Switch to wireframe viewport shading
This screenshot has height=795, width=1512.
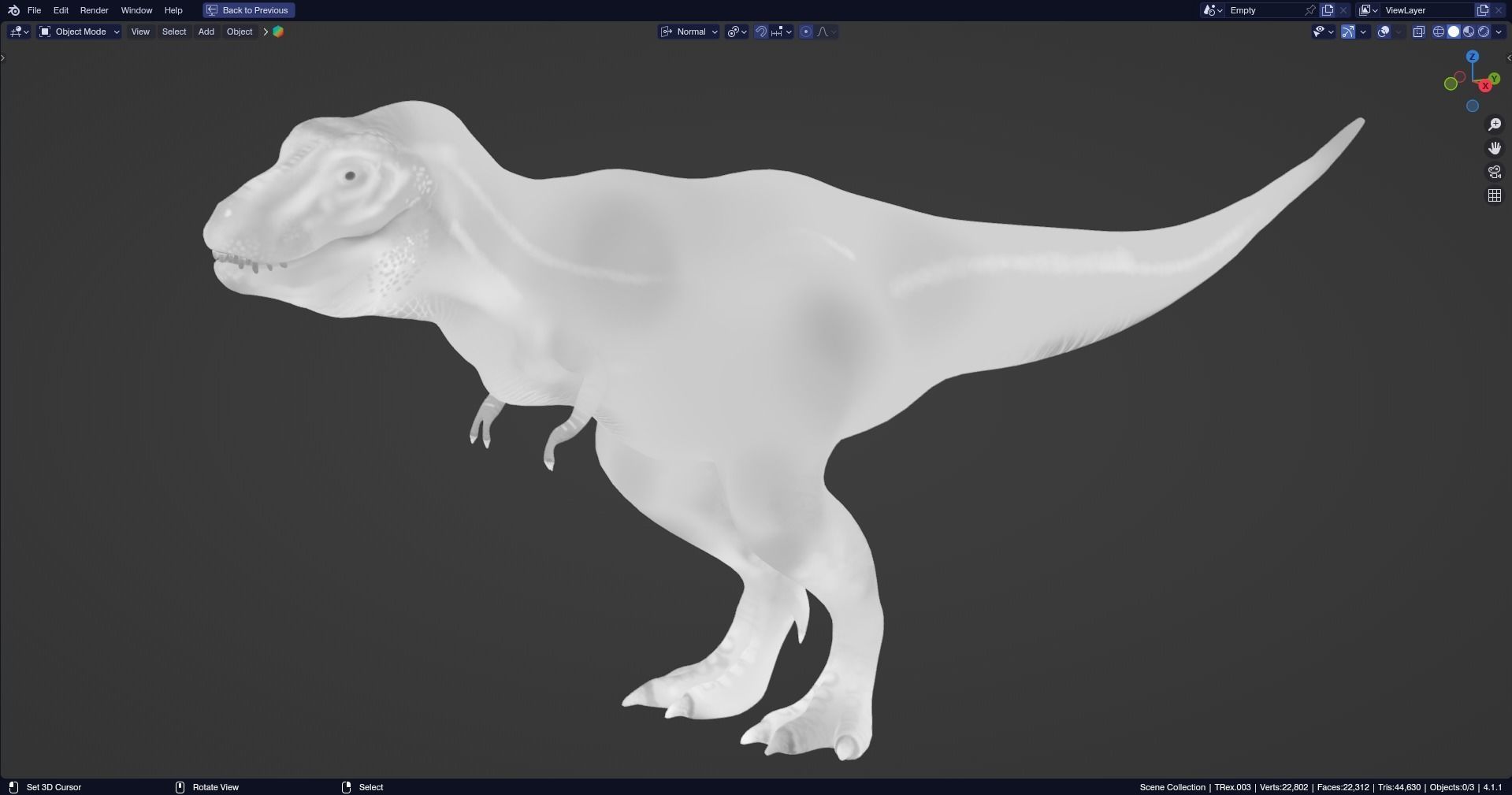coord(1439,32)
